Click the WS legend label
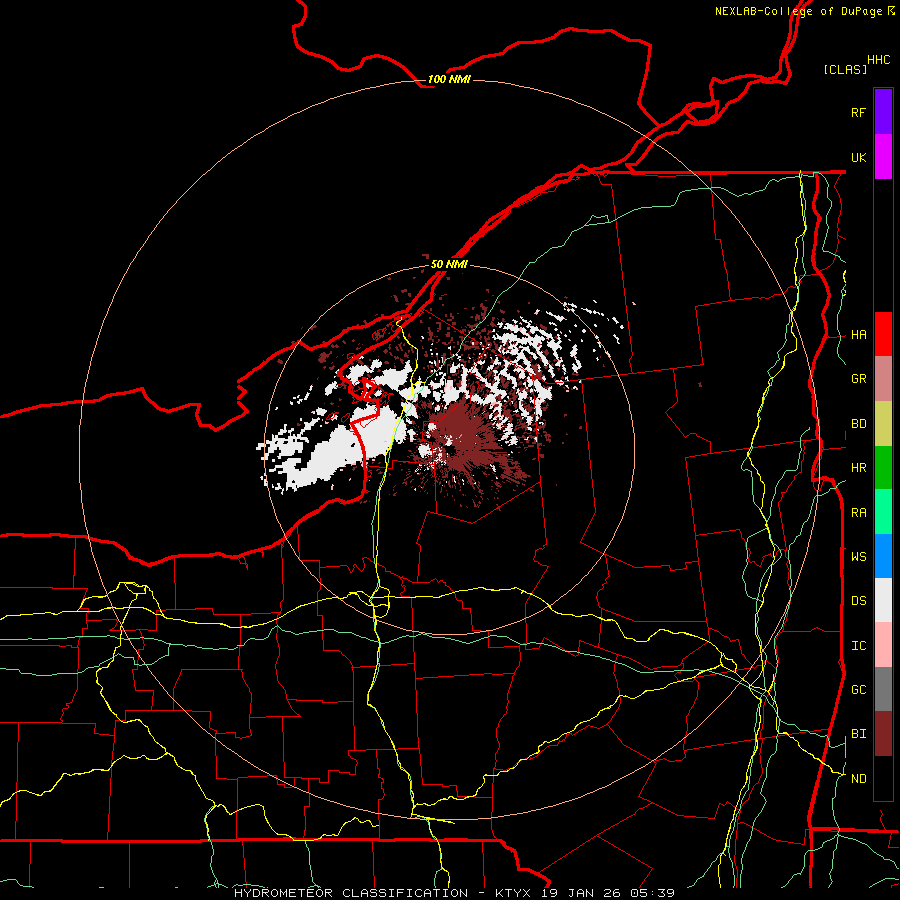This screenshot has height=900, width=900. coord(858,557)
